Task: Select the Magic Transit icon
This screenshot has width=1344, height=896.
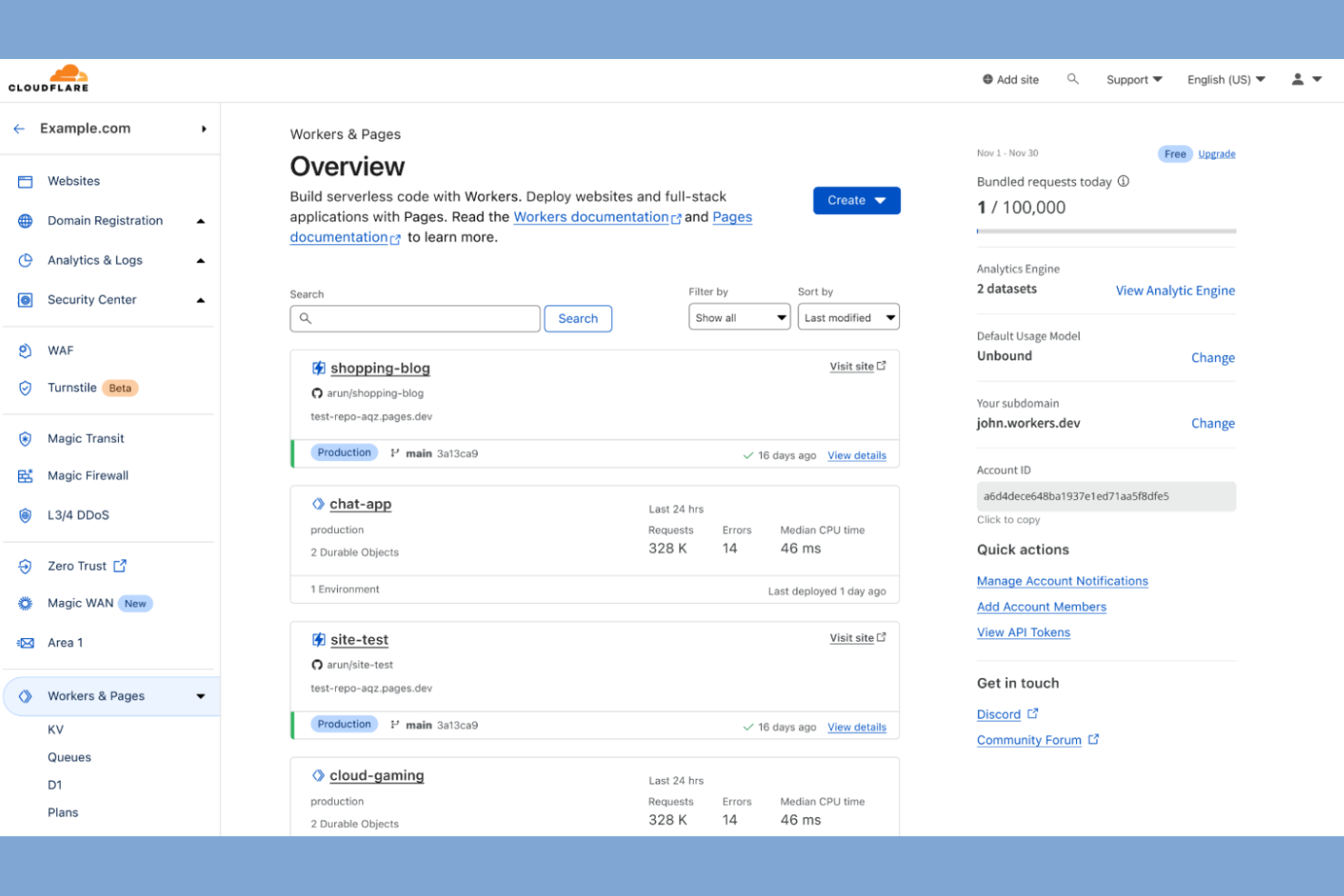Action: tap(25, 438)
